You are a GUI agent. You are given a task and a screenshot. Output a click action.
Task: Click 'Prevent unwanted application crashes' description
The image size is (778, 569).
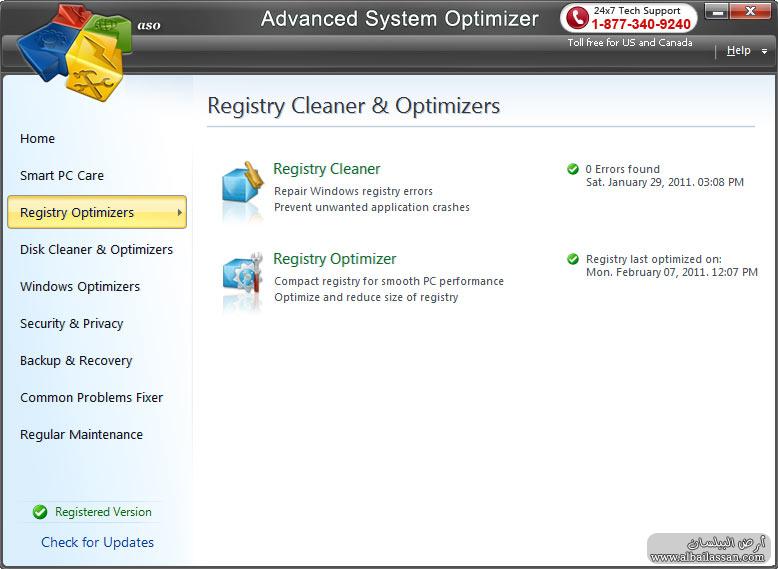[372, 207]
